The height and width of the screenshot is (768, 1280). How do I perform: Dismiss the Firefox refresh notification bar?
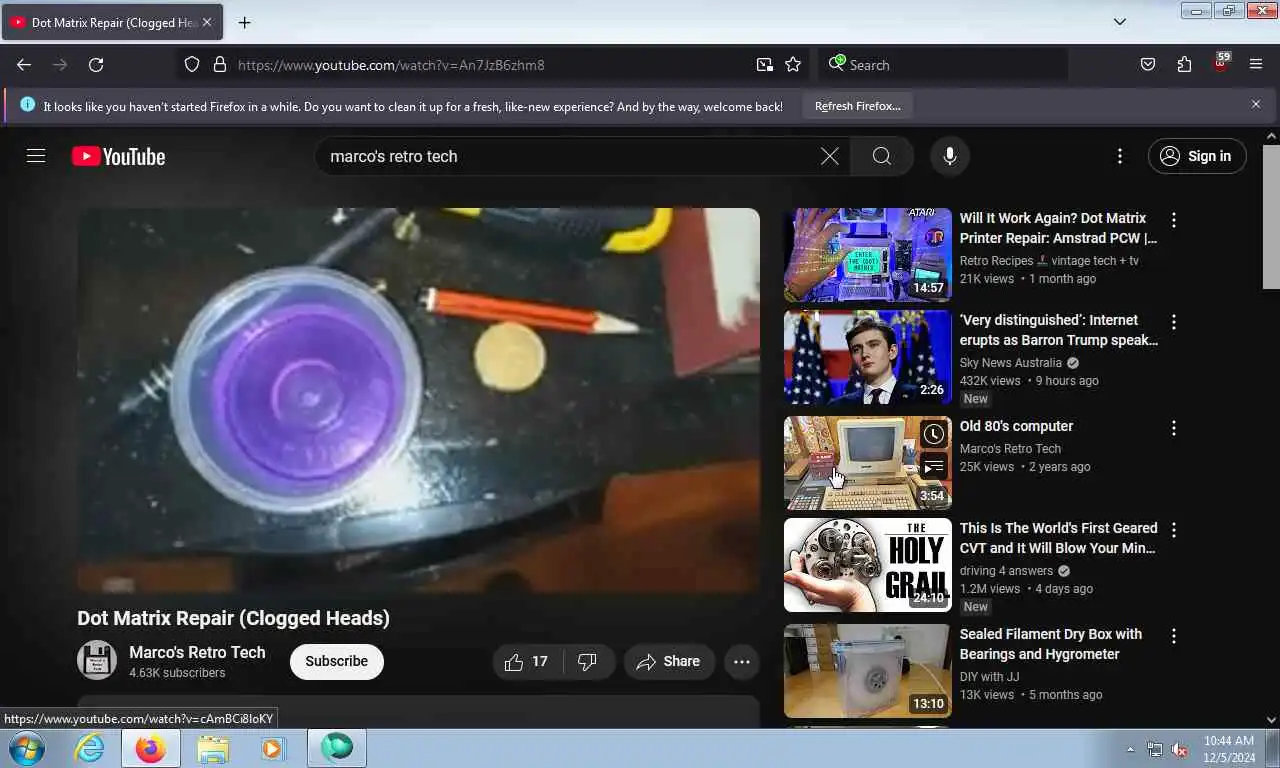point(1256,104)
